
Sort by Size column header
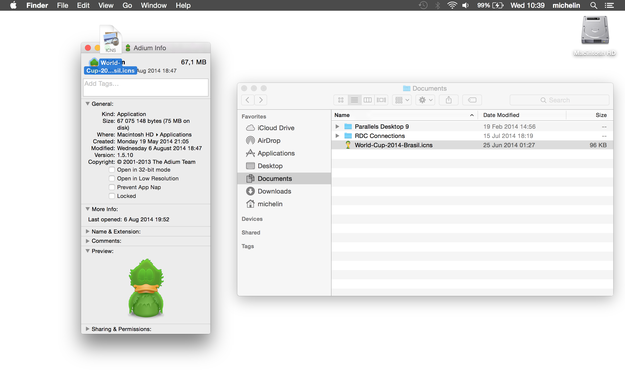coord(590,115)
